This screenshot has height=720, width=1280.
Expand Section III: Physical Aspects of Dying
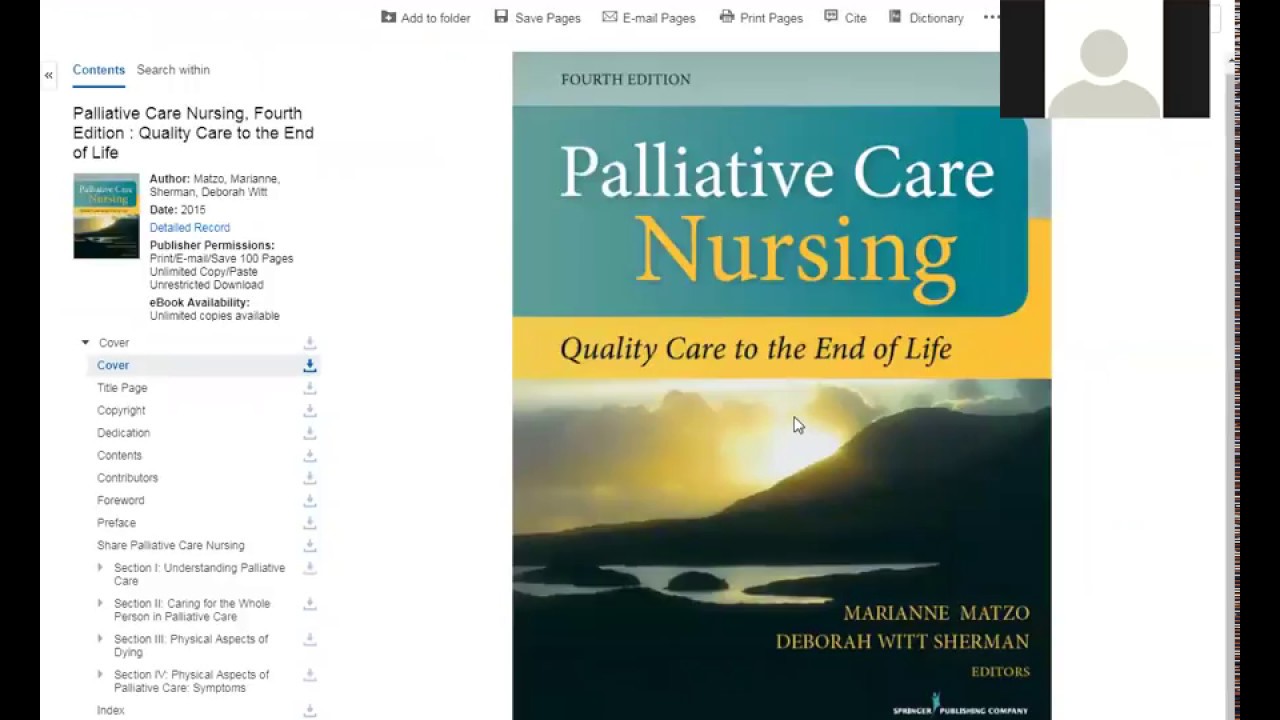[x=99, y=639]
